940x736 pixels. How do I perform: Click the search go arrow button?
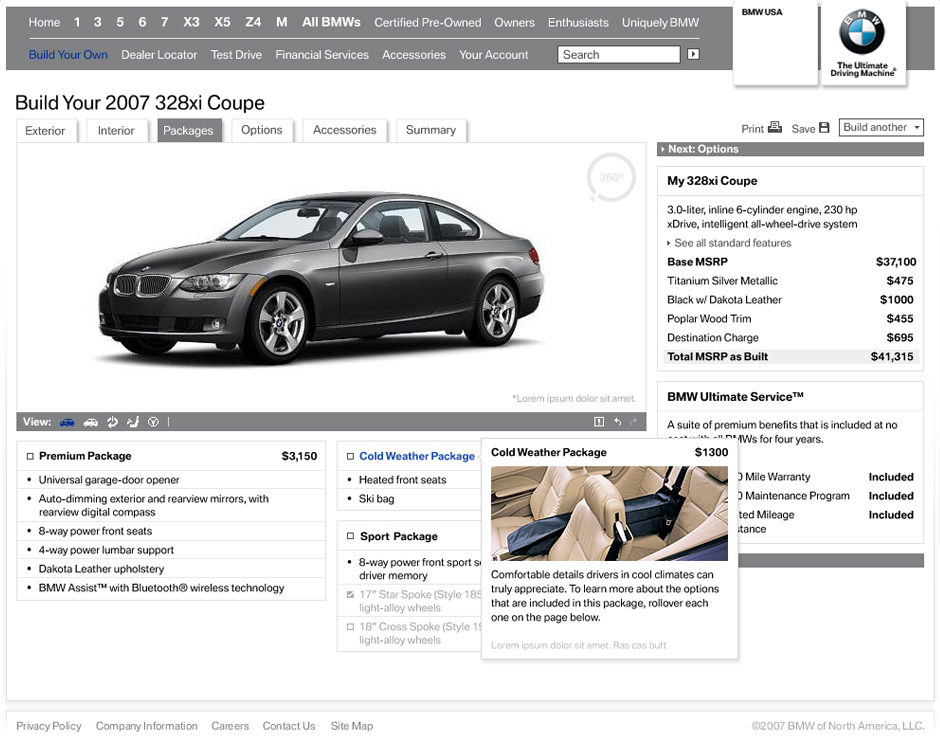coord(693,54)
